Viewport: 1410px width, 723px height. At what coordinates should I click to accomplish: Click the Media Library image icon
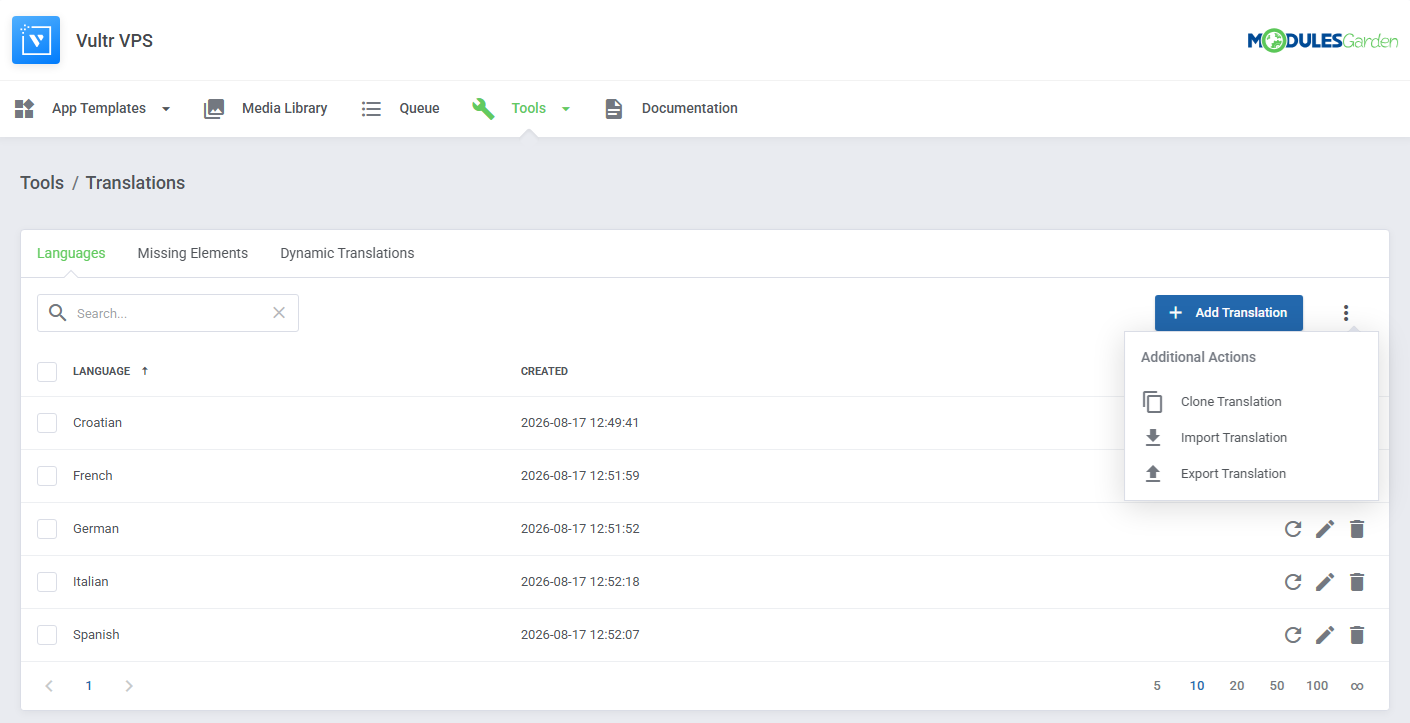tap(214, 109)
